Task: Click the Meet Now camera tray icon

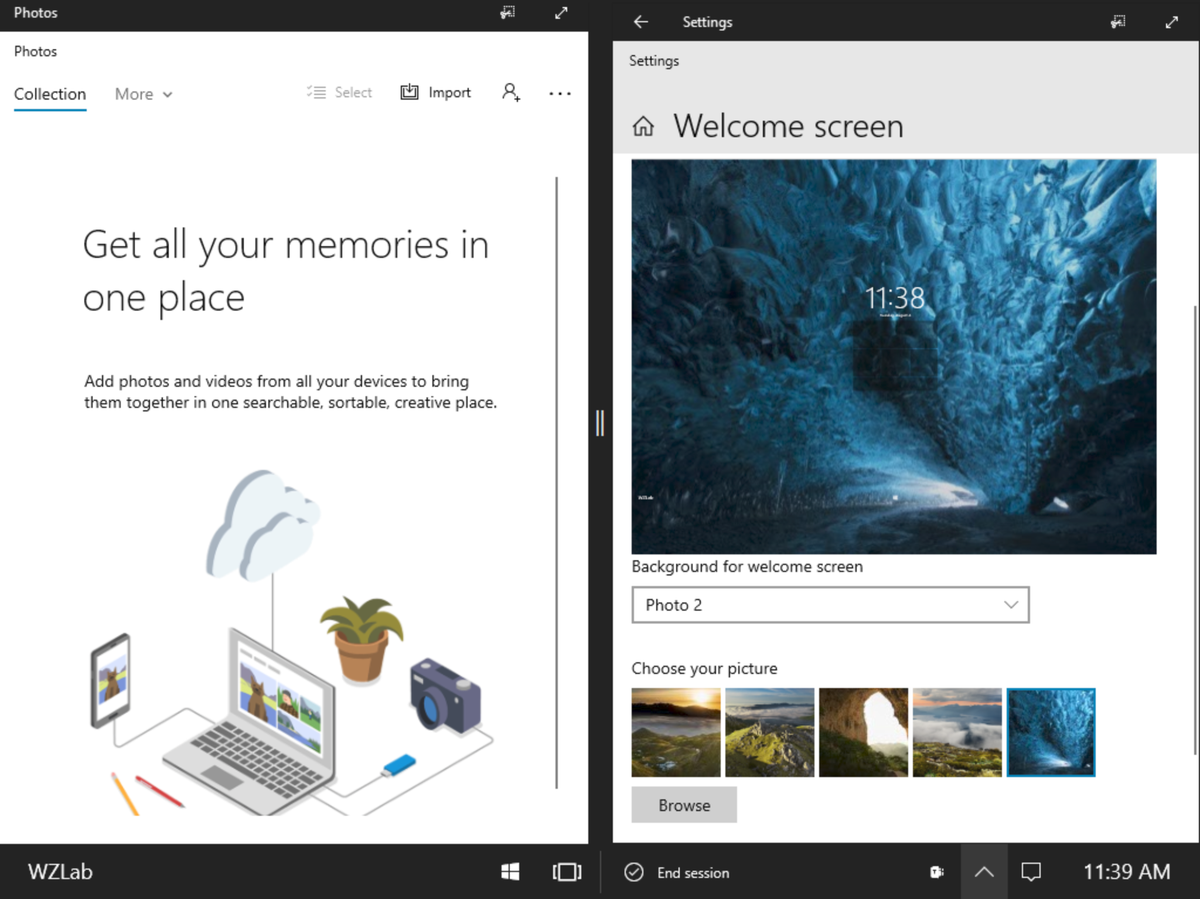Action: [937, 872]
